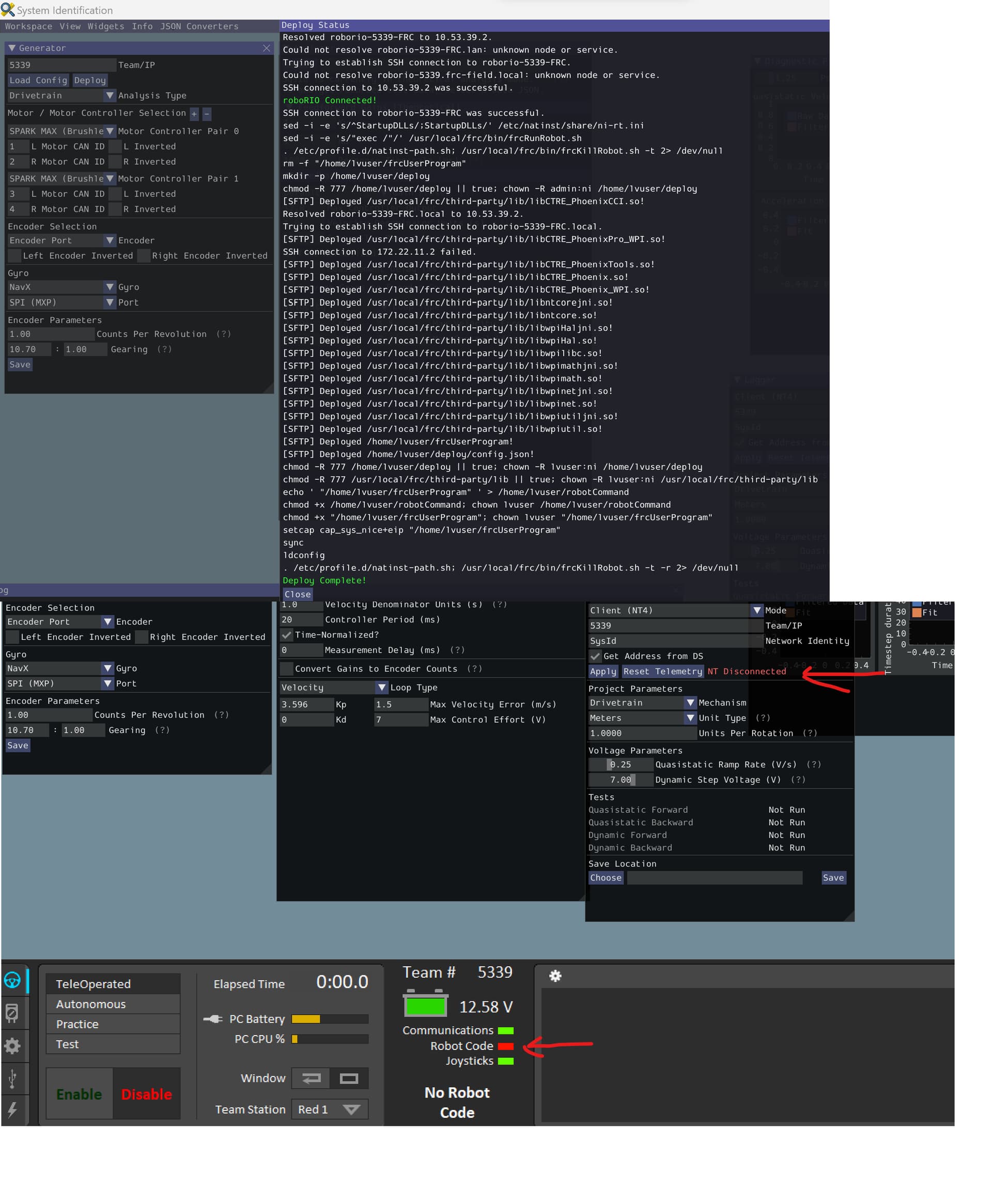Screen dimensions: 992x1204
Task: Show help for Velocity Denominator Units (?)
Action: [x=500, y=604]
